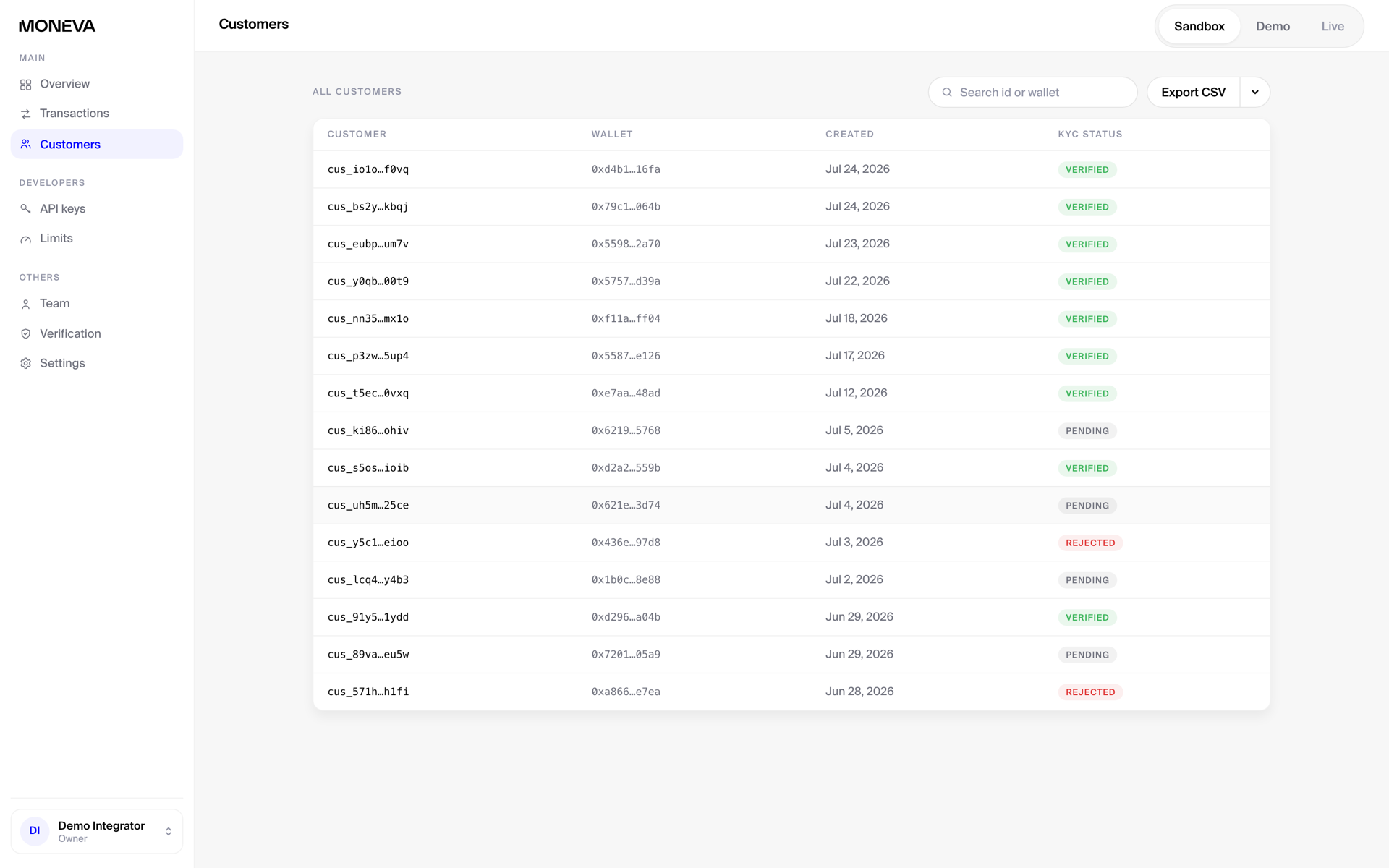This screenshot has height=868, width=1389.
Task: Open customer cus_lcq4…y4b3
Action: pyautogui.click(x=791, y=580)
